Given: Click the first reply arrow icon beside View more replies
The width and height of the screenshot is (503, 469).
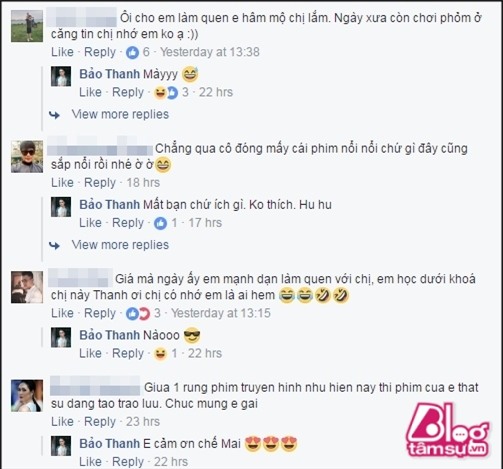Looking at the screenshot, I should (x=54, y=115).
